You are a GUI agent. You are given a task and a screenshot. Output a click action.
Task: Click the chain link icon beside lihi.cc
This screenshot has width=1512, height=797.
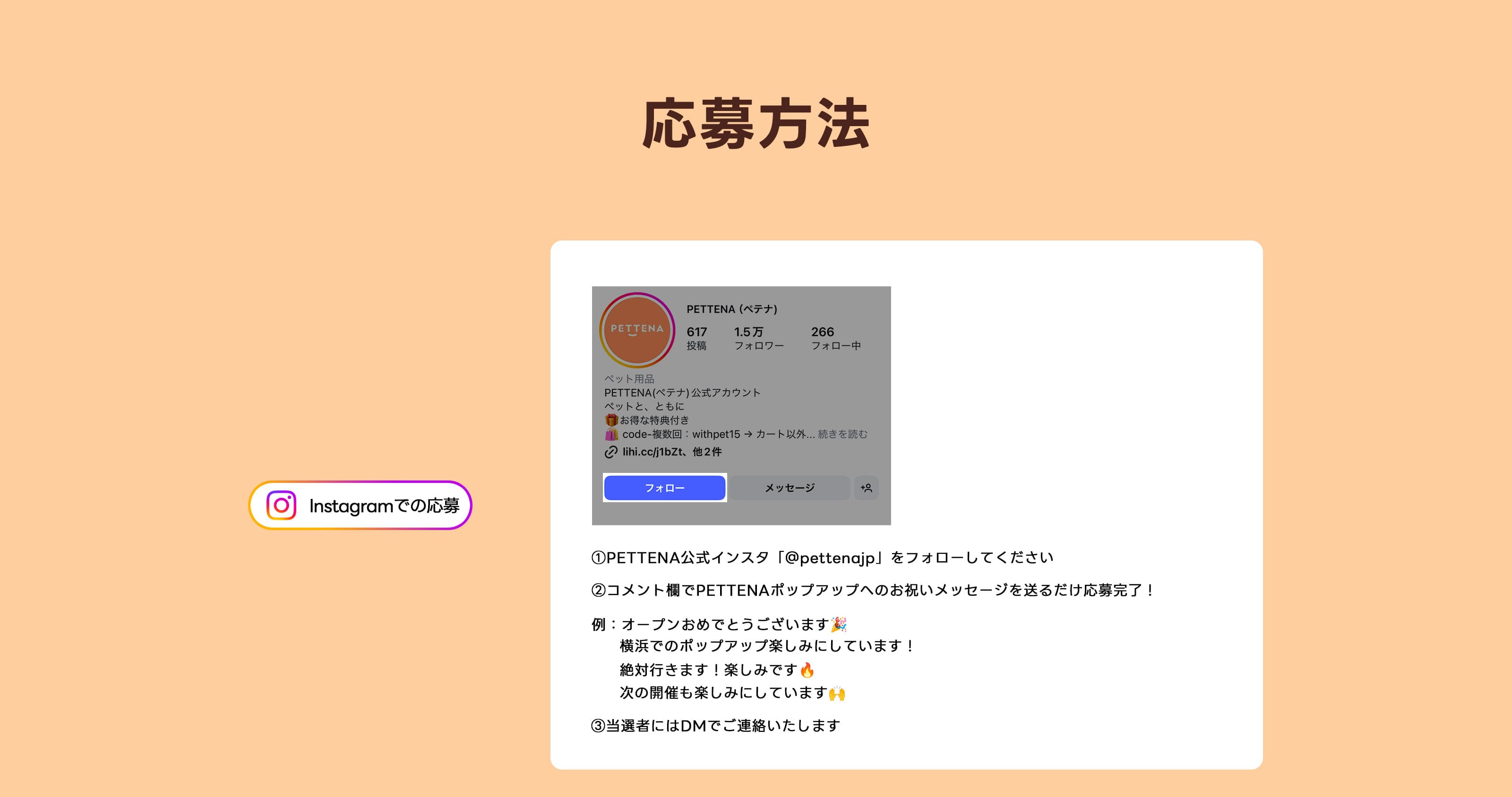pyautogui.click(x=611, y=452)
